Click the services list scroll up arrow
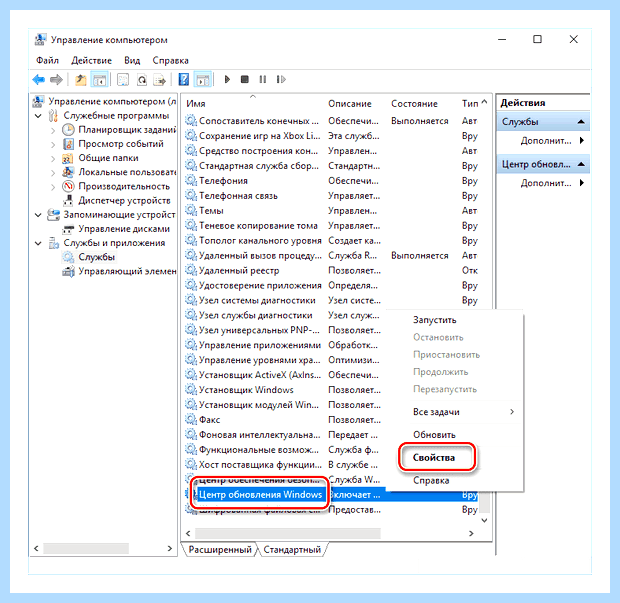The width and height of the screenshot is (620, 603). click(484, 102)
